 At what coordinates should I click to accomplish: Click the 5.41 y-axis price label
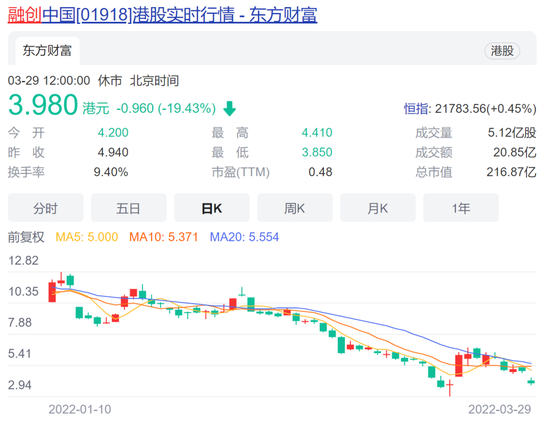coord(20,354)
